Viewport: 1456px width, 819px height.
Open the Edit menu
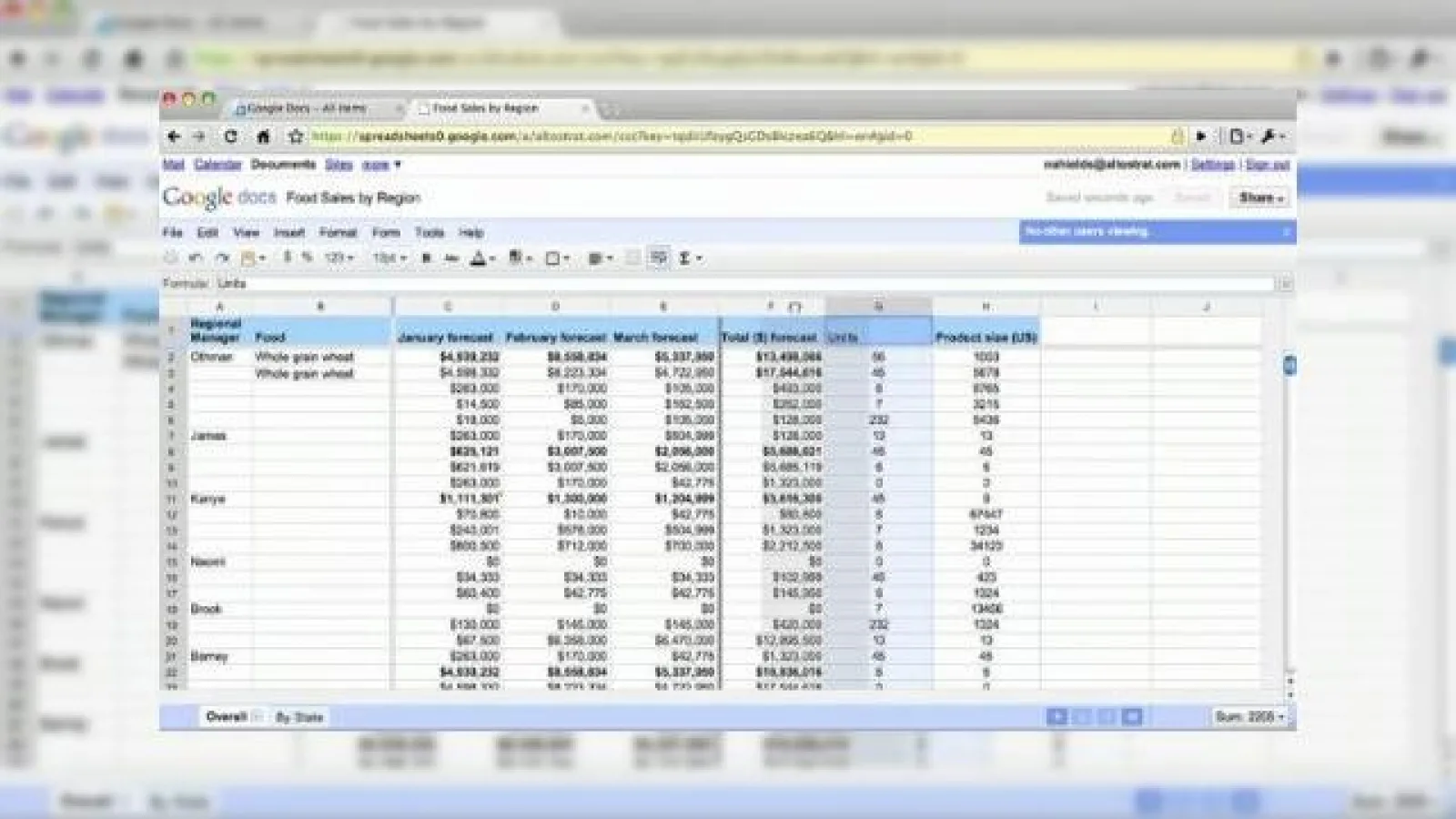207,233
